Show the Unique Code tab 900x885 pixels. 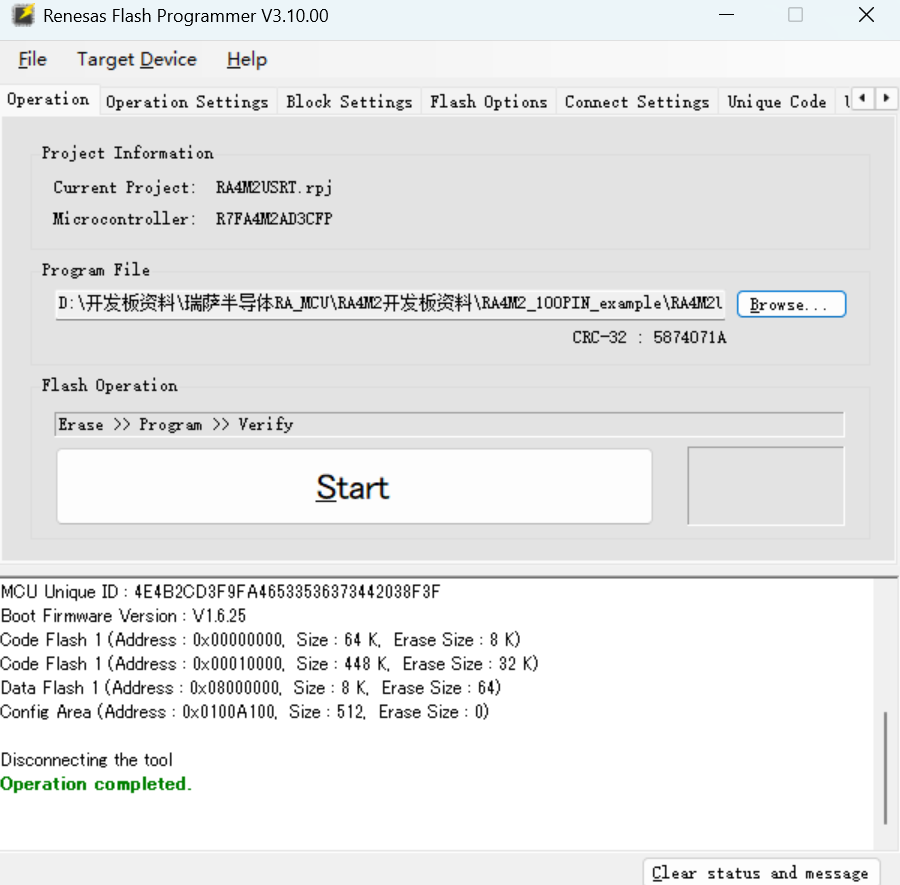tap(777, 102)
